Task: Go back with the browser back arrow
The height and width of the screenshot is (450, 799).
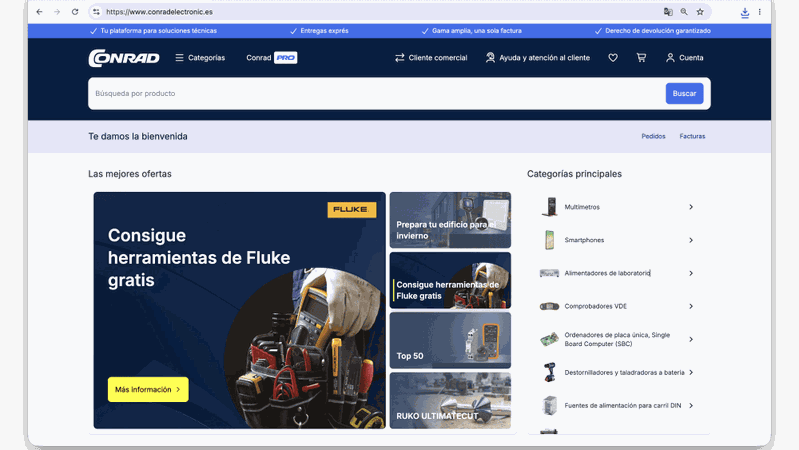Action: (39, 12)
